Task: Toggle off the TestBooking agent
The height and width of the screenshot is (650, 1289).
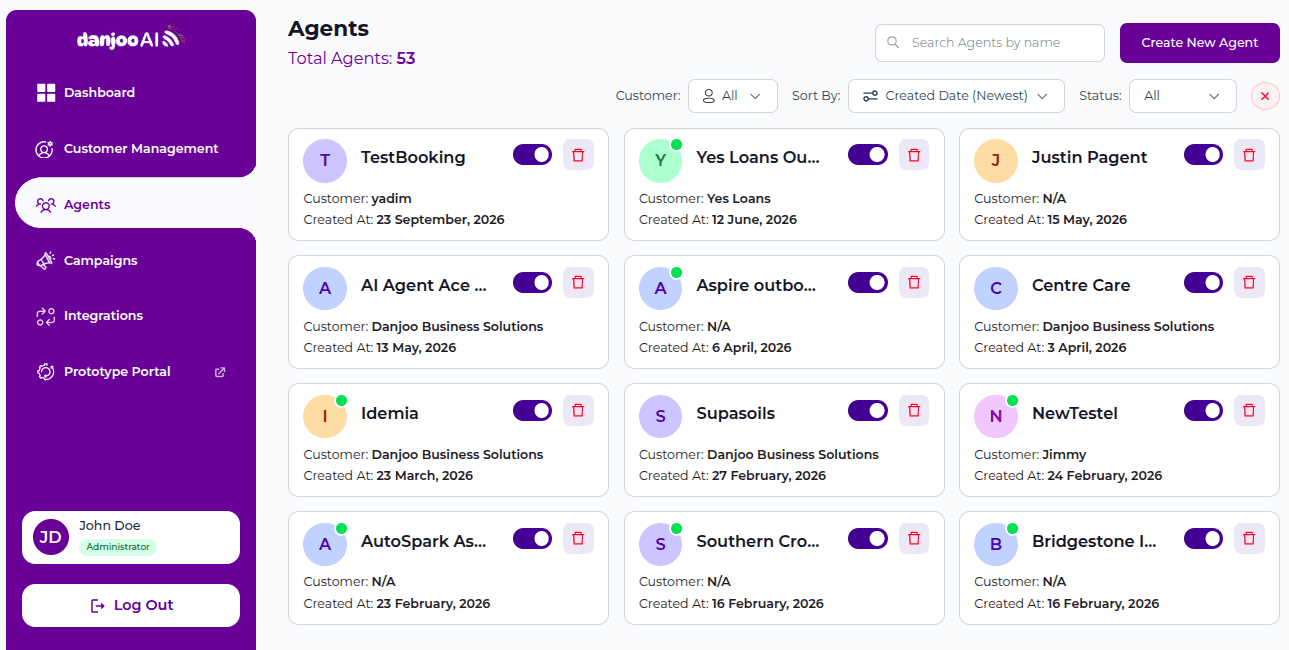Action: point(532,155)
